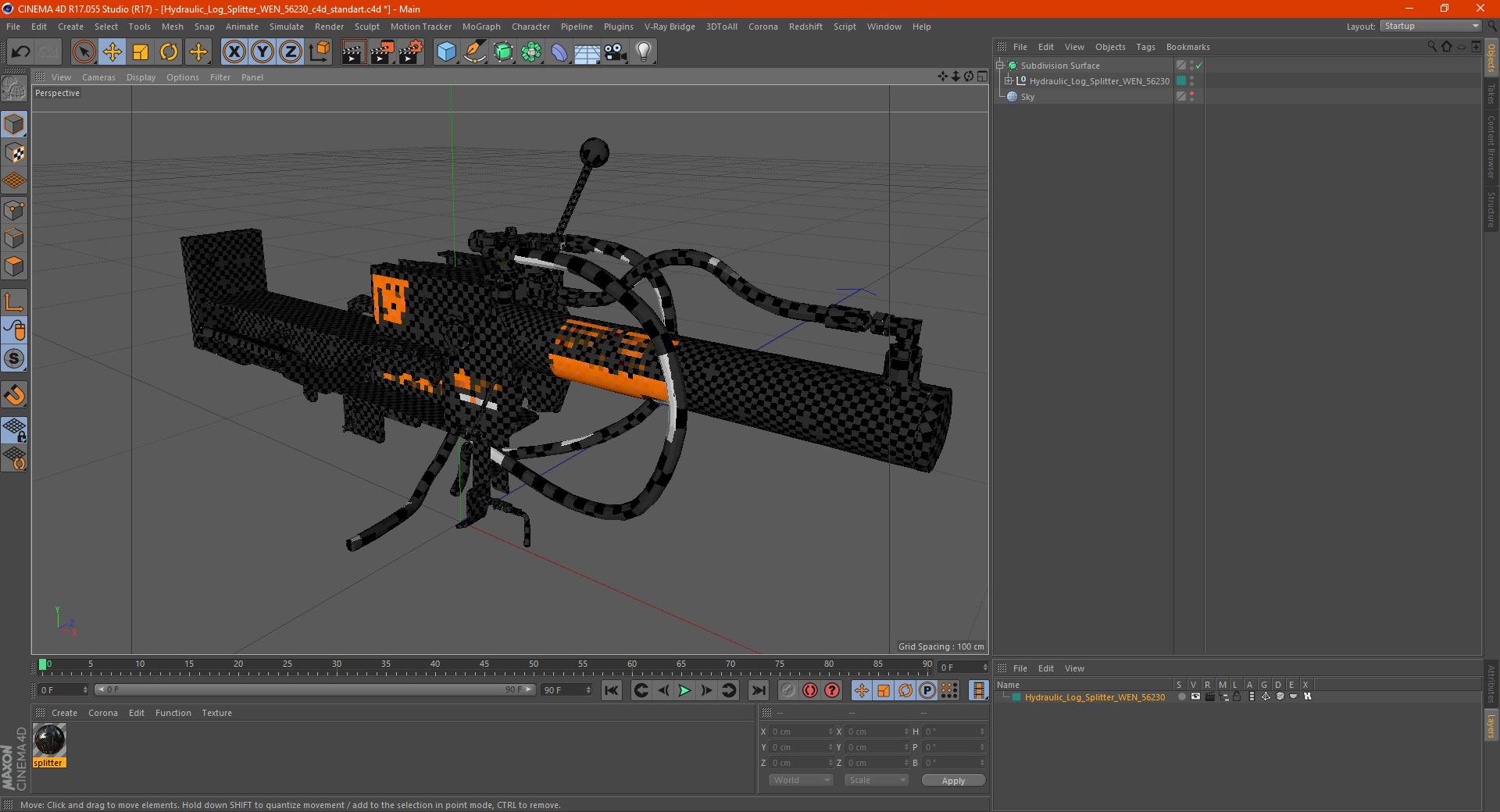Toggle layer lock icon in Layers manager
The height and width of the screenshot is (812, 1500).
tap(1237, 696)
